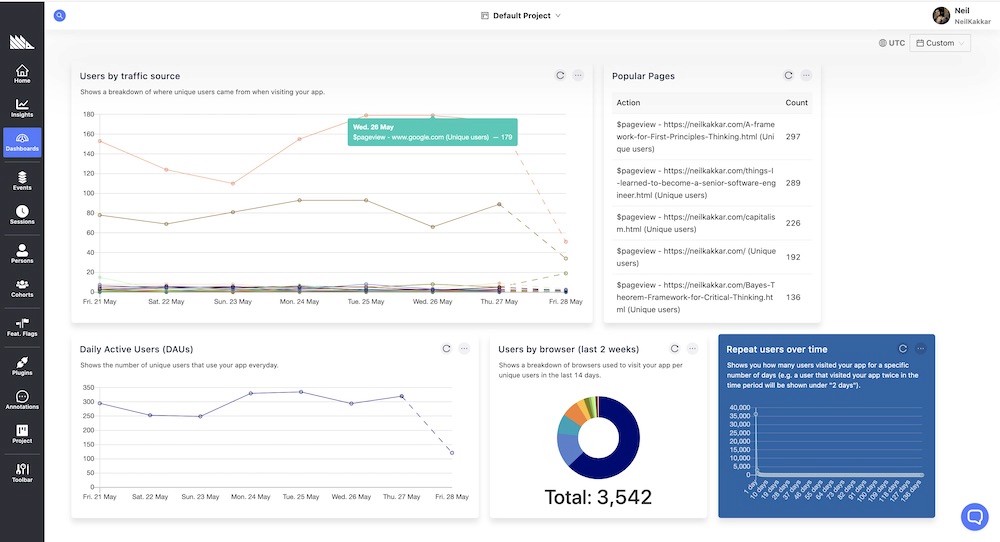Viewport: 1000px width, 542px height.
Task: Open the Custom date range dropdown
Action: click(x=940, y=43)
